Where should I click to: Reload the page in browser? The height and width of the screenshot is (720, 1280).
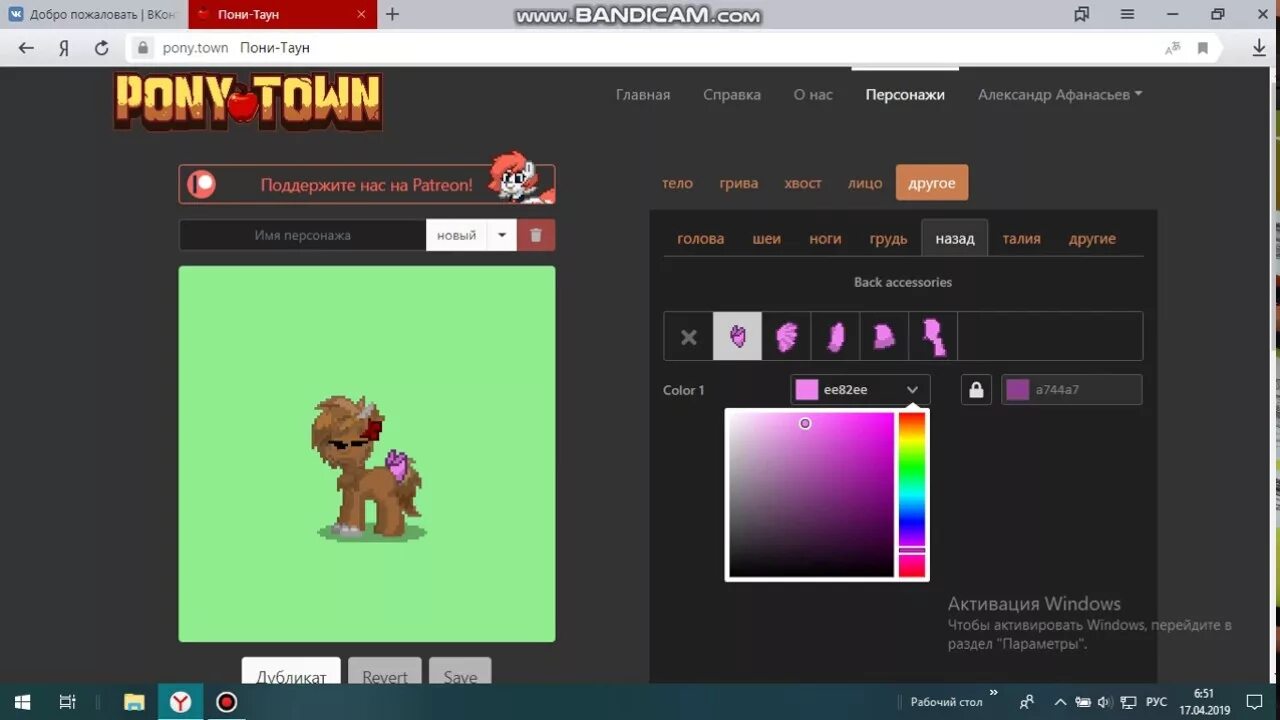point(101,48)
